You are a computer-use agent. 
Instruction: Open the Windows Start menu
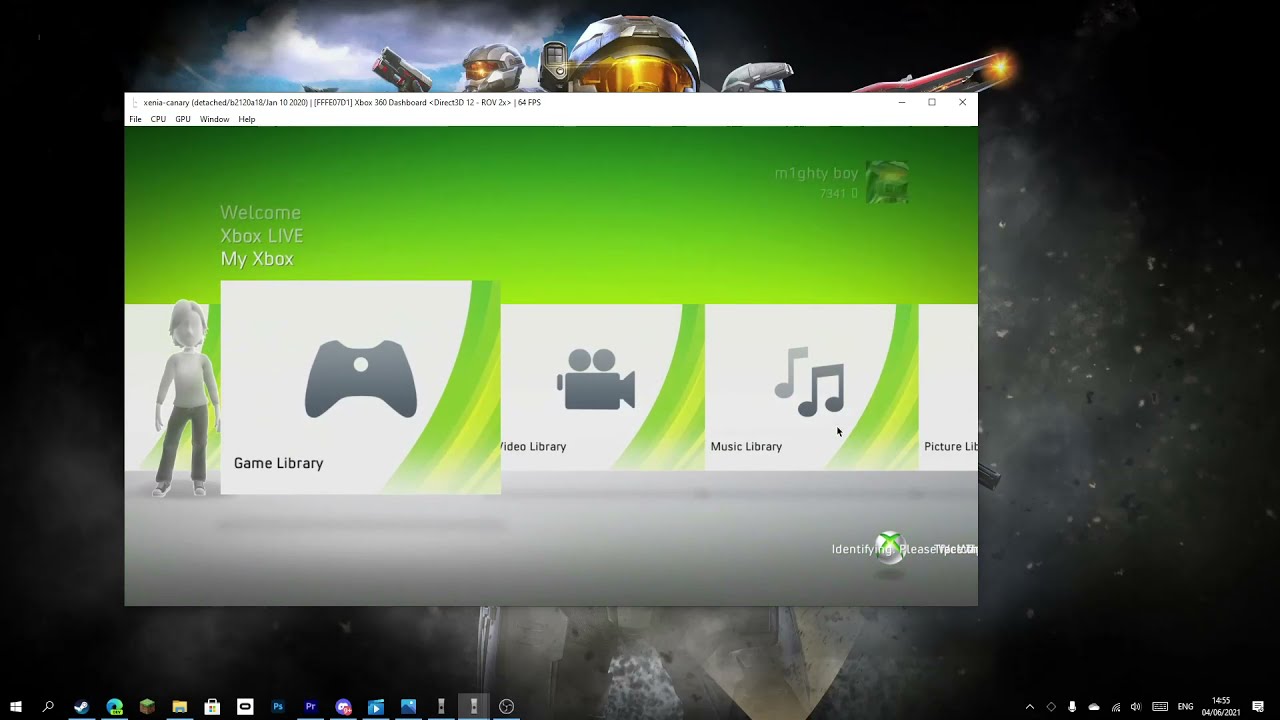coord(16,707)
